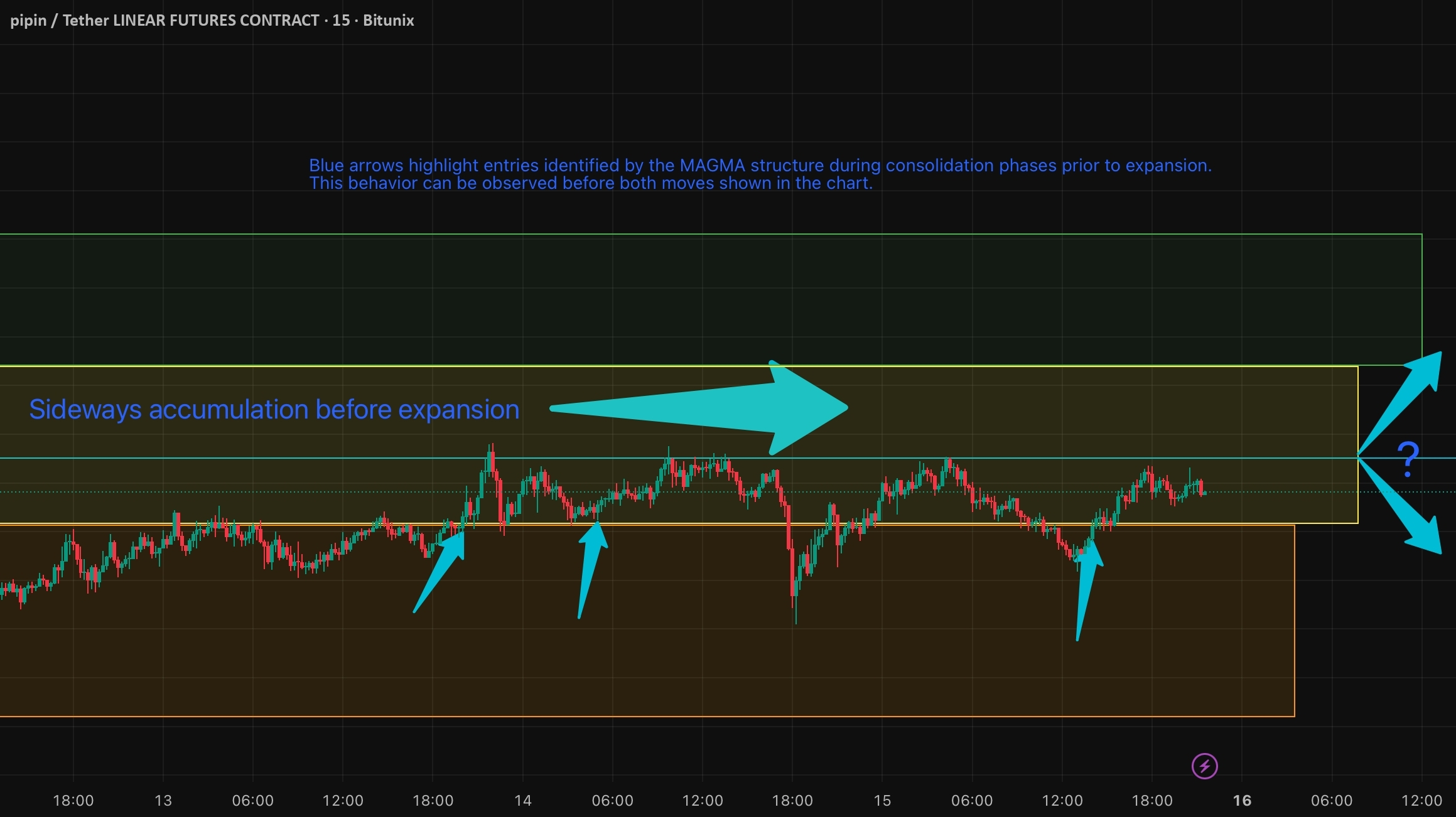Click the Bitunix exchange name in the title
The image size is (1456, 817).
[x=388, y=20]
